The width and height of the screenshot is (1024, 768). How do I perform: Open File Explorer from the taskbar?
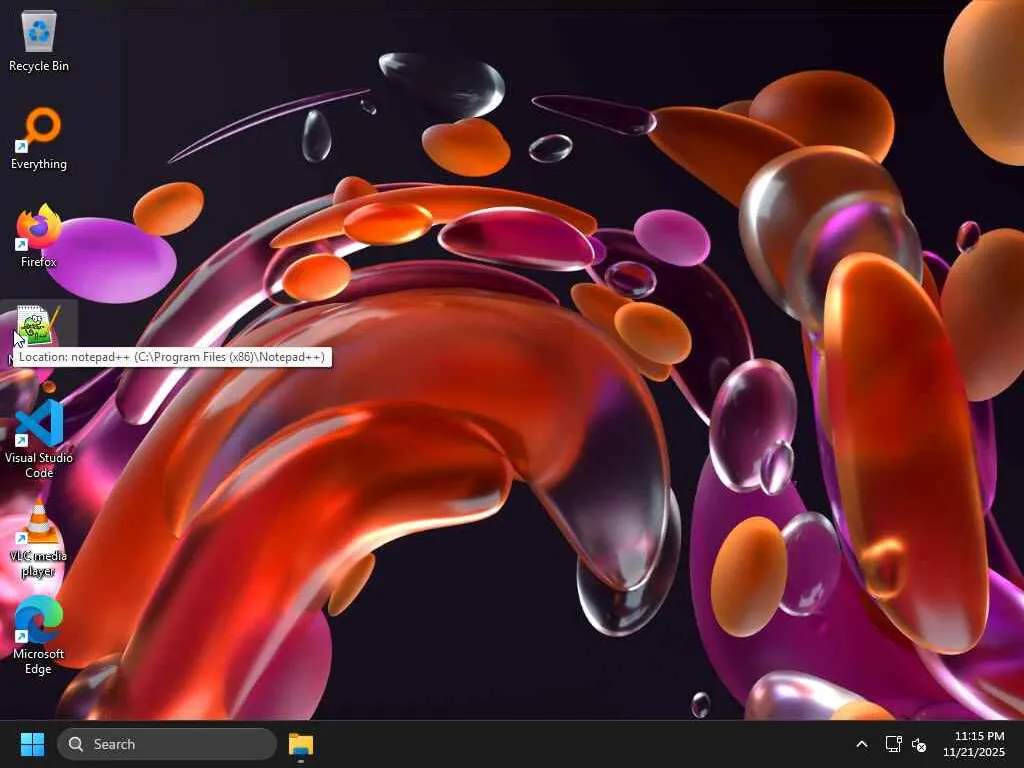(301, 744)
